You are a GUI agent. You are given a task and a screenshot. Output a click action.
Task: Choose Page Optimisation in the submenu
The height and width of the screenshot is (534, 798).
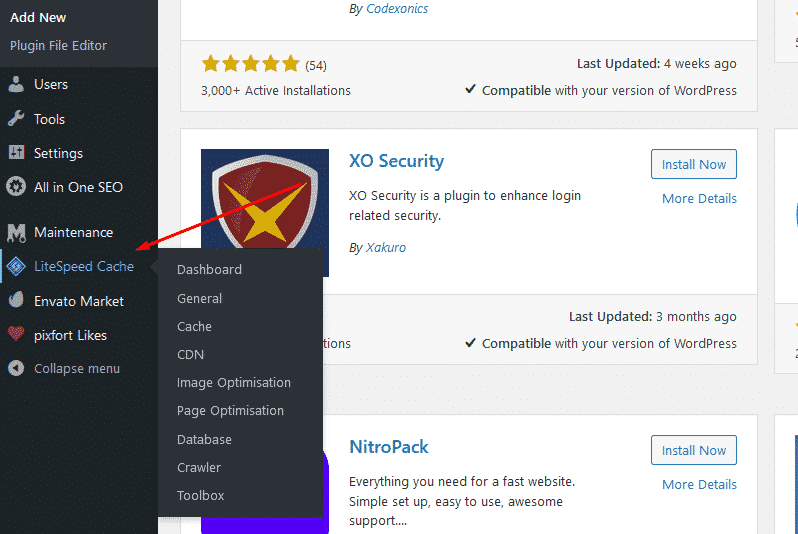230,410
